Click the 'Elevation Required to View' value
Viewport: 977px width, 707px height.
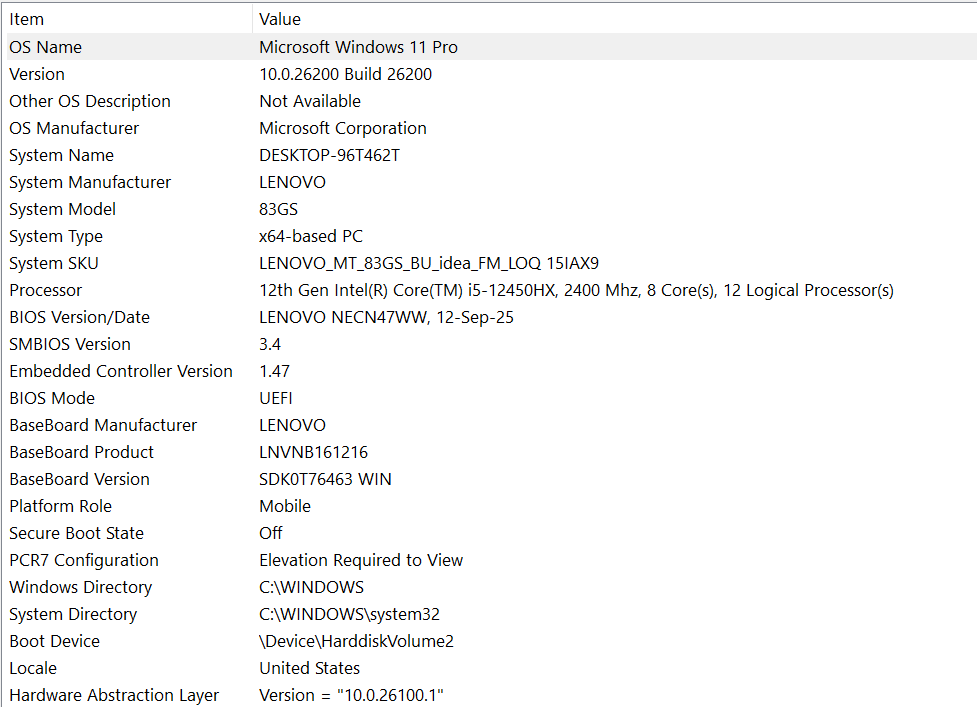click(361, 560)
